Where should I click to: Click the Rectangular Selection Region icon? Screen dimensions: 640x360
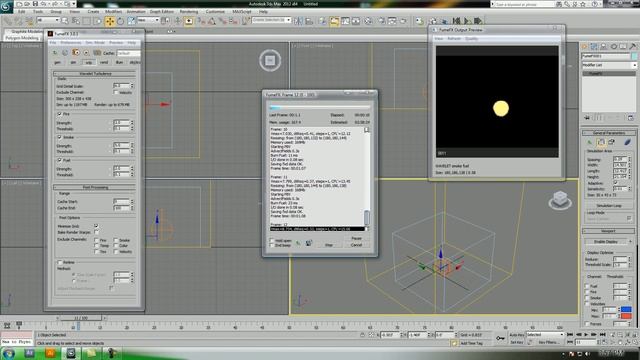pos(87,21)
